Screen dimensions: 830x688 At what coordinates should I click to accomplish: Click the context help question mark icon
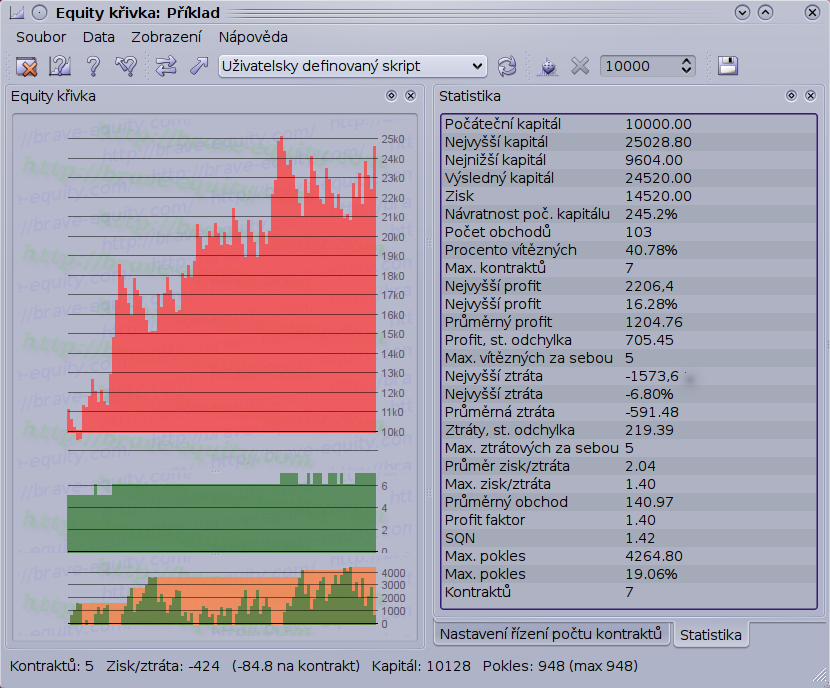tap(60, 66)
